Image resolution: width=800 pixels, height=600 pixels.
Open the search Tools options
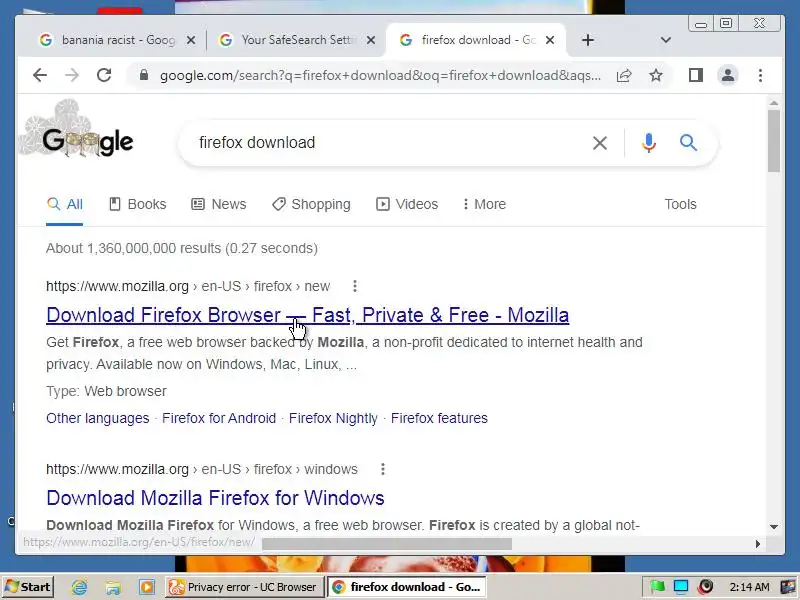click(680, 205)
